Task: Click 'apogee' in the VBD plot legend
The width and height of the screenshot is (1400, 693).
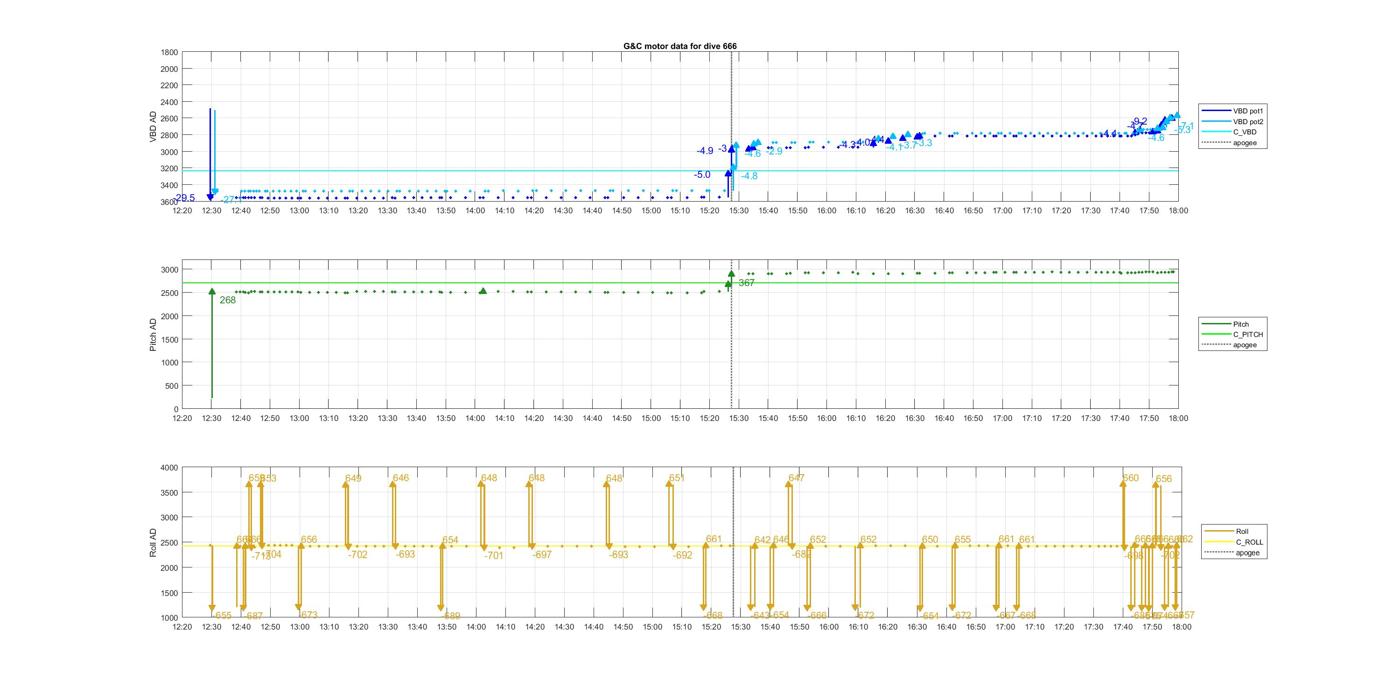Action: (x=1244, y=142)
